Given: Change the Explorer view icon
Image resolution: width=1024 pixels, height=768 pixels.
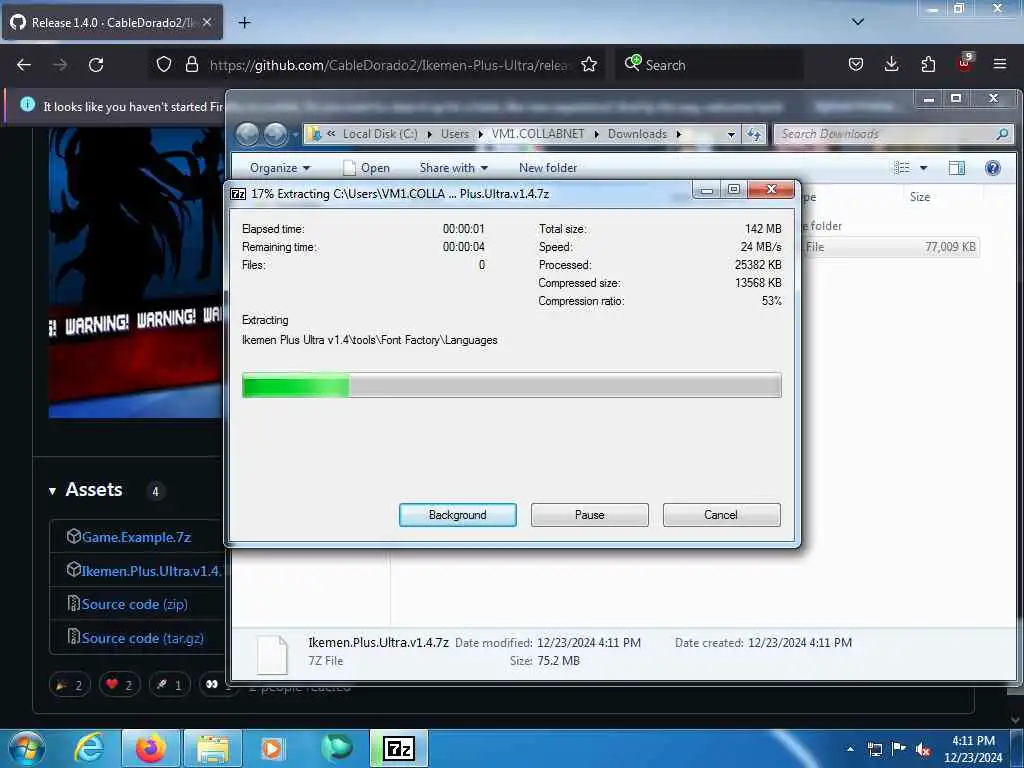Looking at the screenshot, I should point(902,168).
